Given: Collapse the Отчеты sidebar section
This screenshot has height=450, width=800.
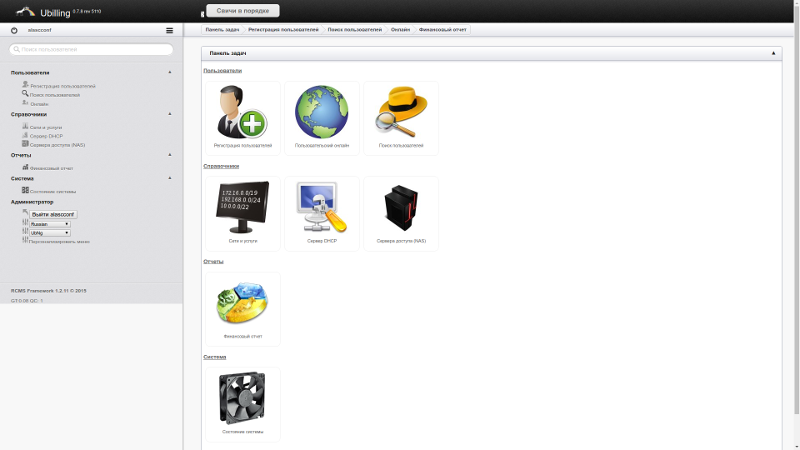Looking at the screenshot, I should tap(170, 155).
